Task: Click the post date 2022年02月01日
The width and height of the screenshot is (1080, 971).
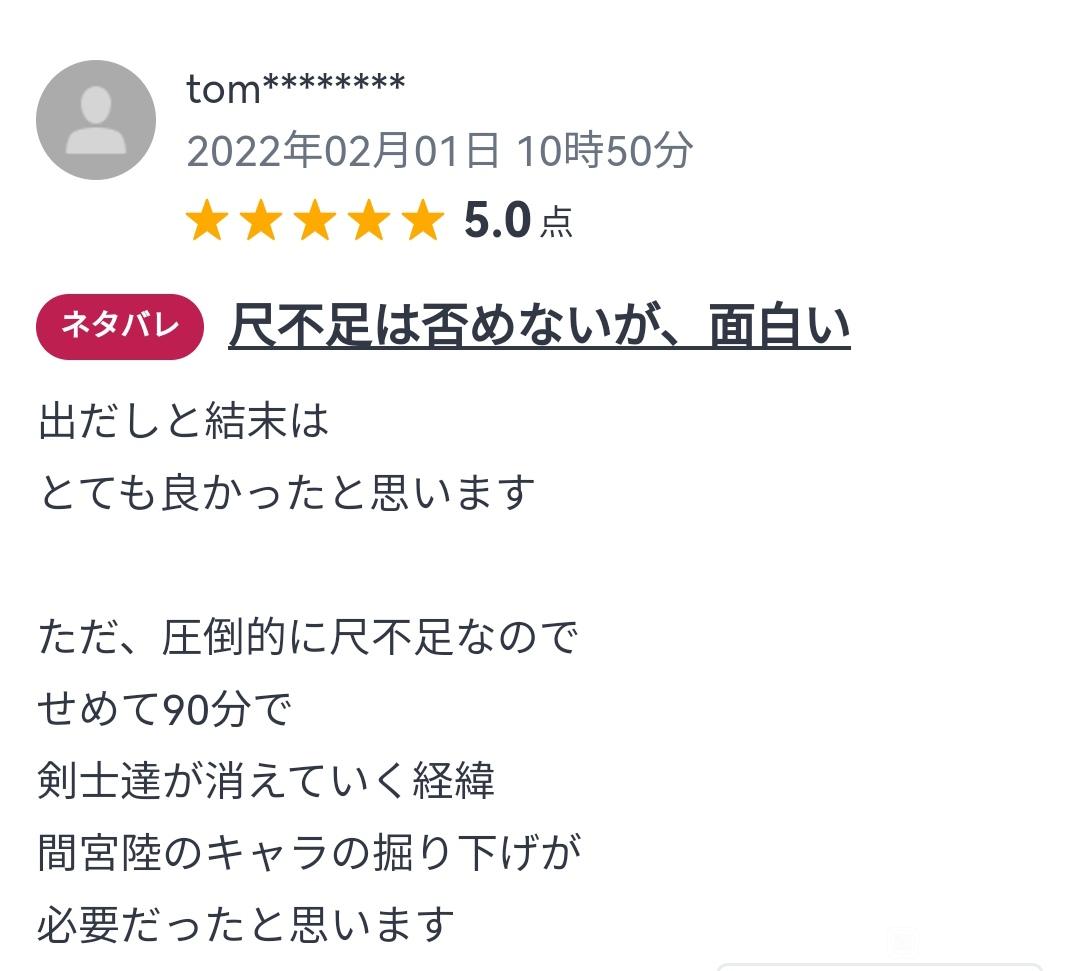Action: pyautogui.click(x=343, y=150)
